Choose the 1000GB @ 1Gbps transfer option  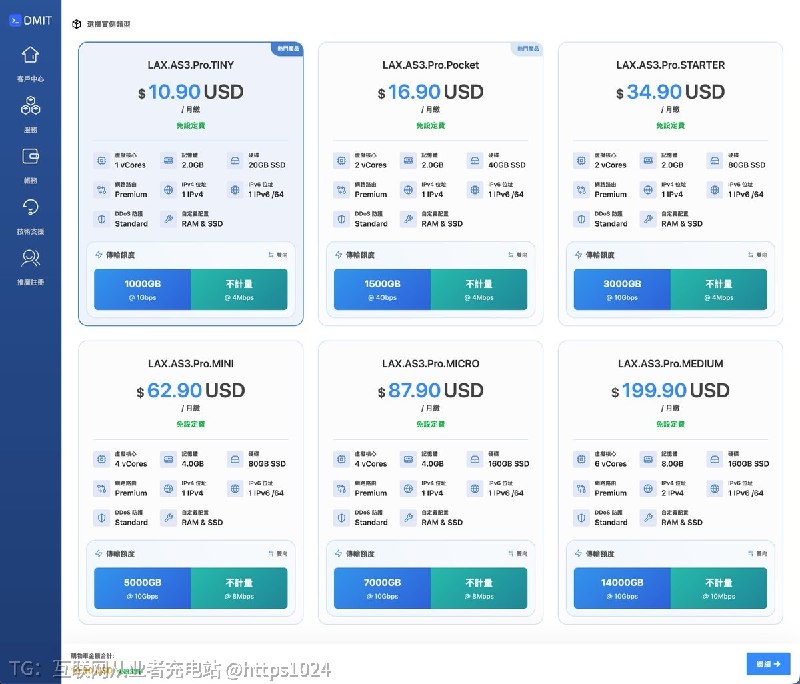click(142, 289)
